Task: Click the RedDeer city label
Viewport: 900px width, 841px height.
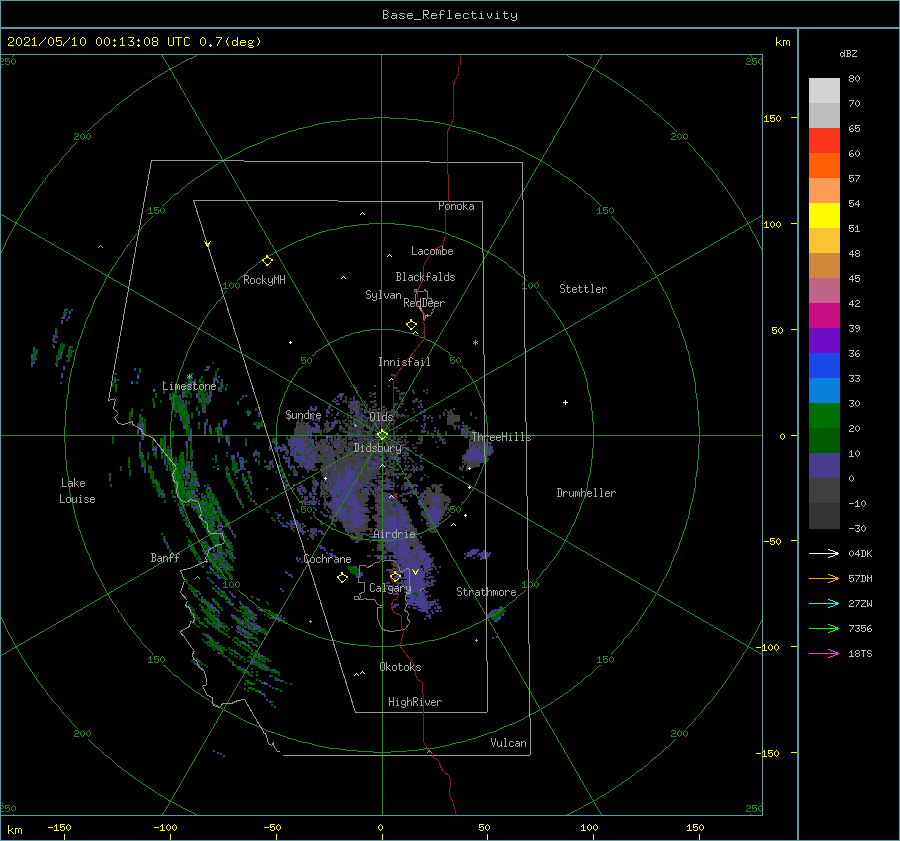Action: coord(424,303)
